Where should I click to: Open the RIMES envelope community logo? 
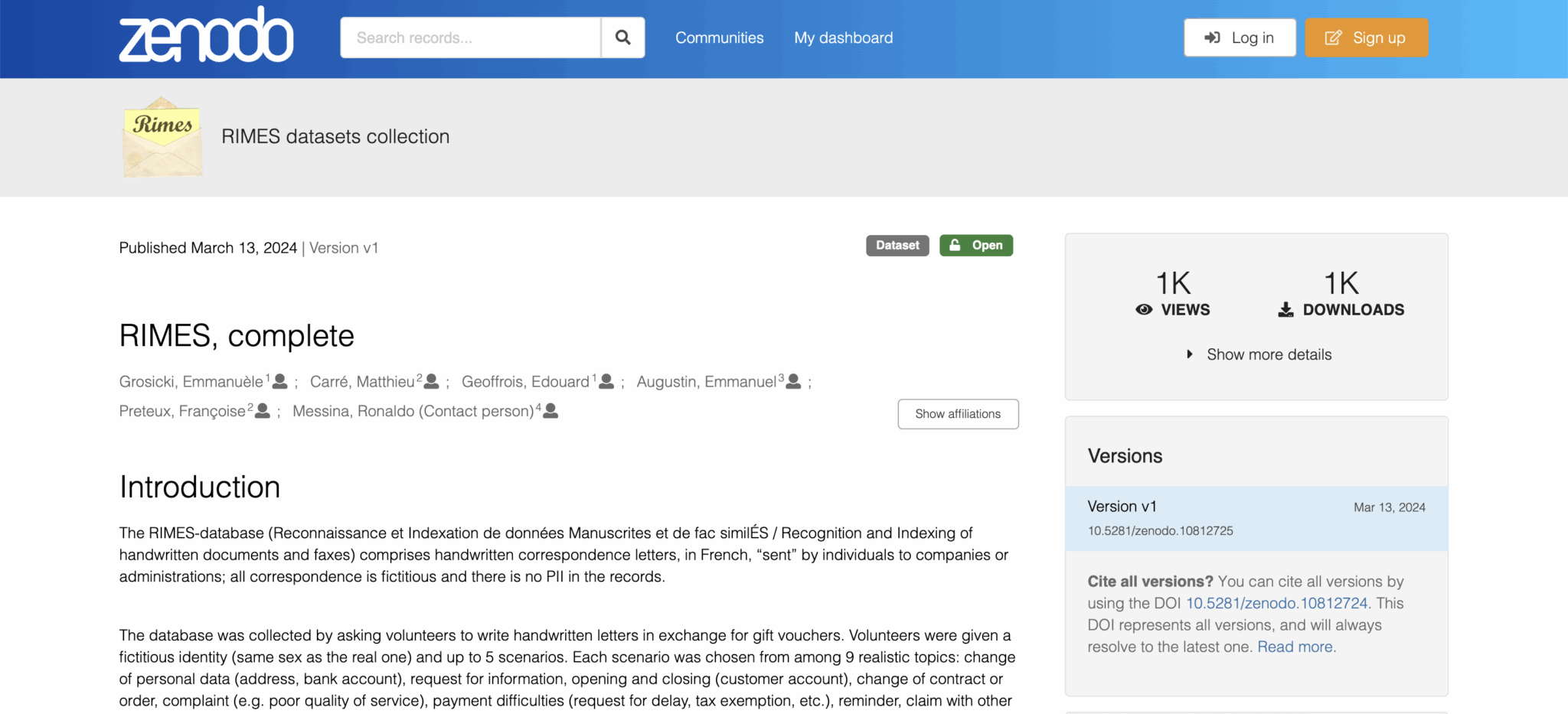[162, 137]
